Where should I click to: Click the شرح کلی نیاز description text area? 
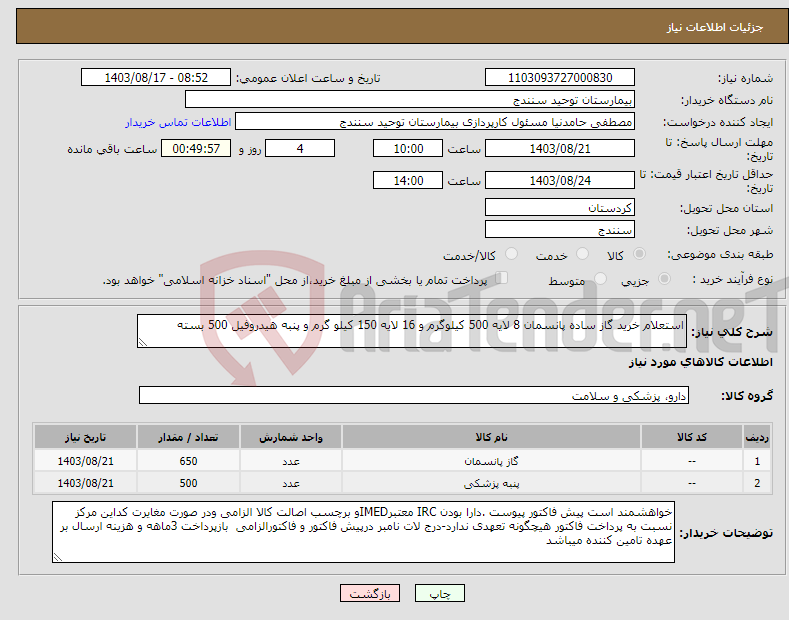click(x=412, y=331)
